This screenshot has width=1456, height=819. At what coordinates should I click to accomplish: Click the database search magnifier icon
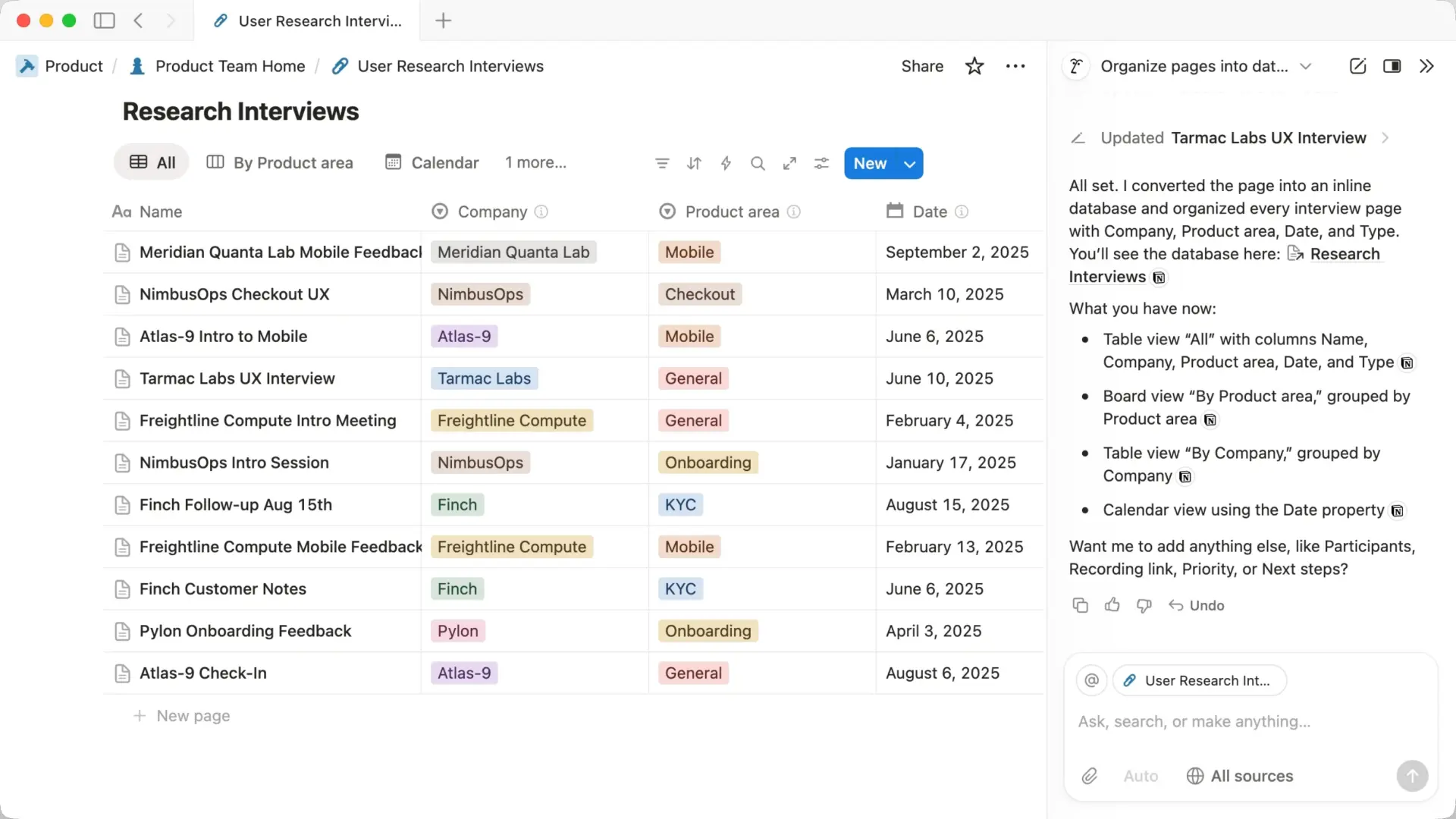[x=758, y=163]
